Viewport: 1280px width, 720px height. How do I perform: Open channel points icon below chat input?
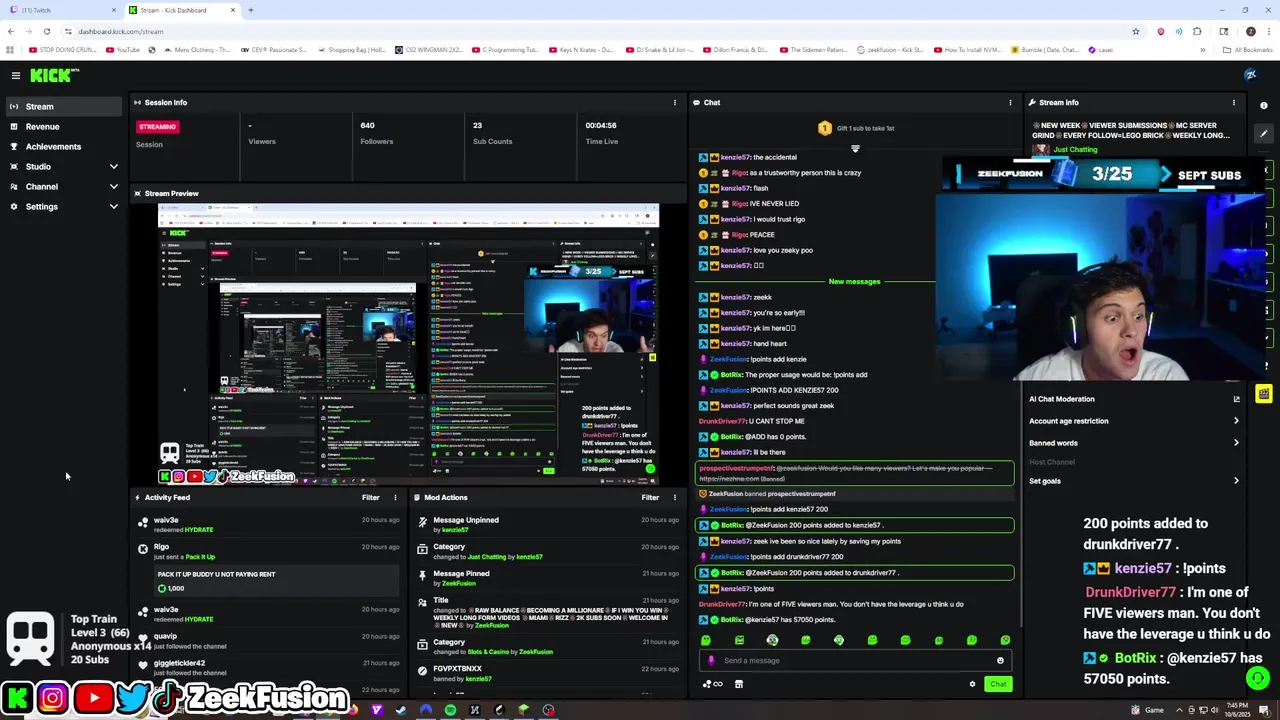[x=712, y=684]
